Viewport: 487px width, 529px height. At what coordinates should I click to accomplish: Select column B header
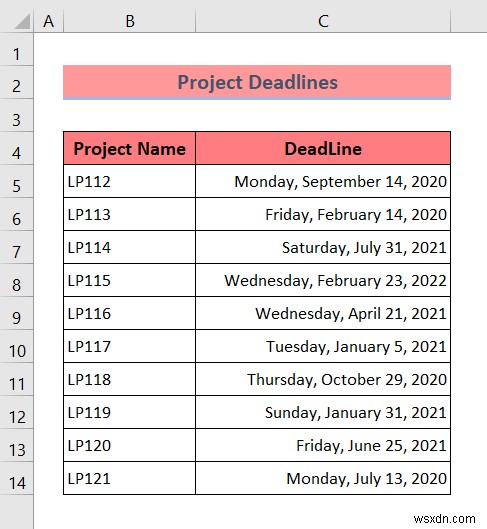pos(130,21)
